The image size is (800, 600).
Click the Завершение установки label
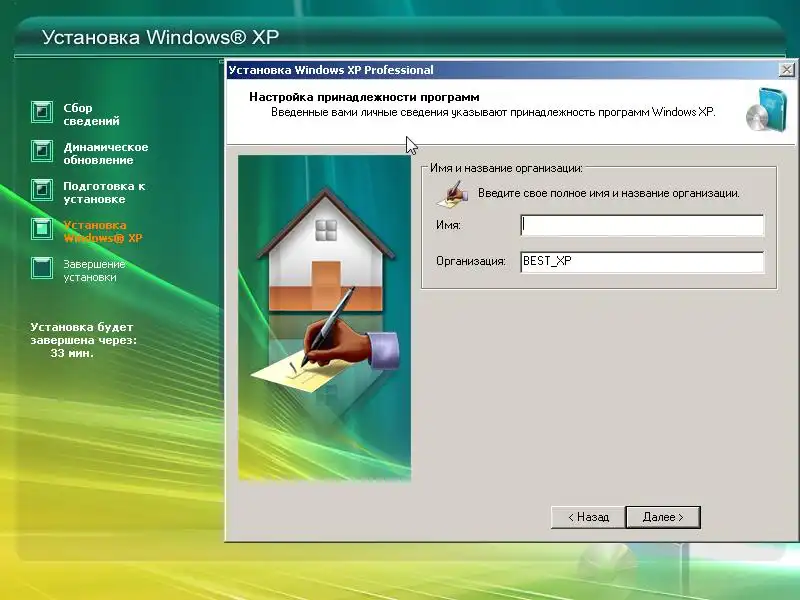pos(94,271)
